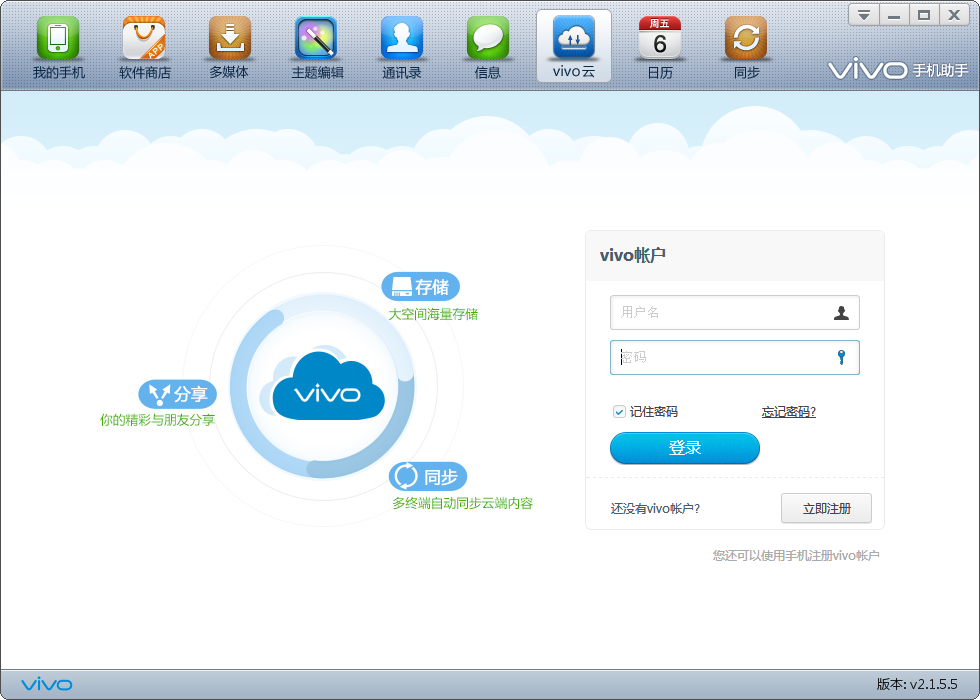Viewport: 980px width, 700px height.
Task: Click the text 您还可以使用手机注册vivo帐户
Action: tap(796, 556)
